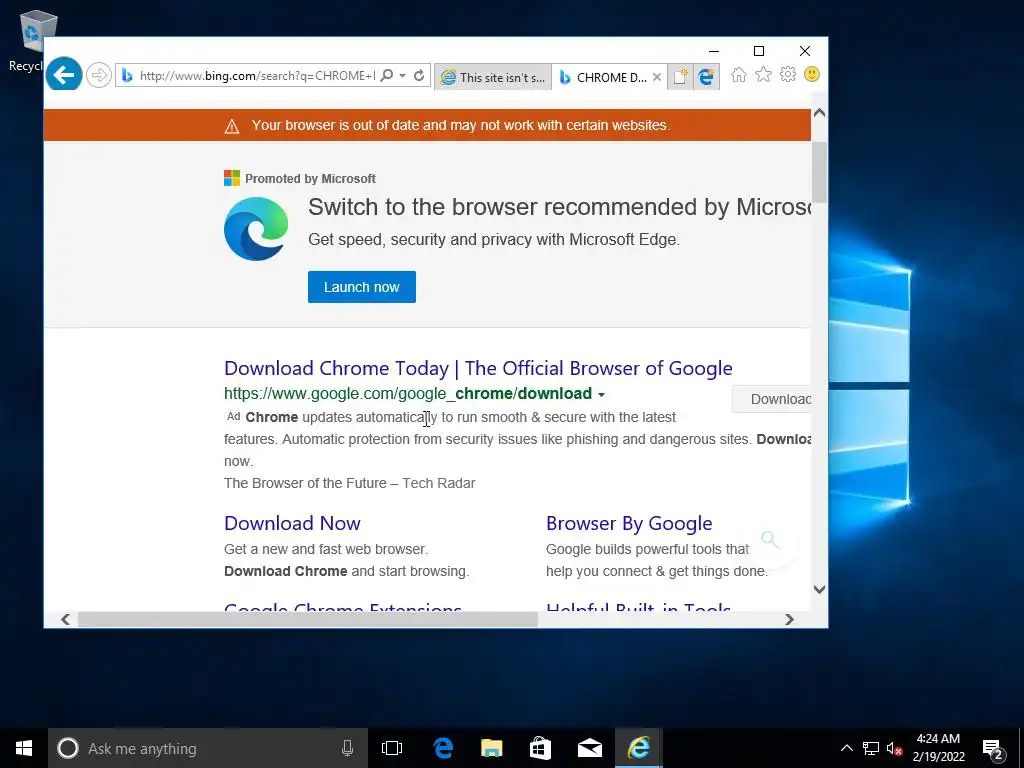Viewport: 1024px width, 768px height.
Task: Open File Explorer from taskbar
Action: tap(492, 748)
